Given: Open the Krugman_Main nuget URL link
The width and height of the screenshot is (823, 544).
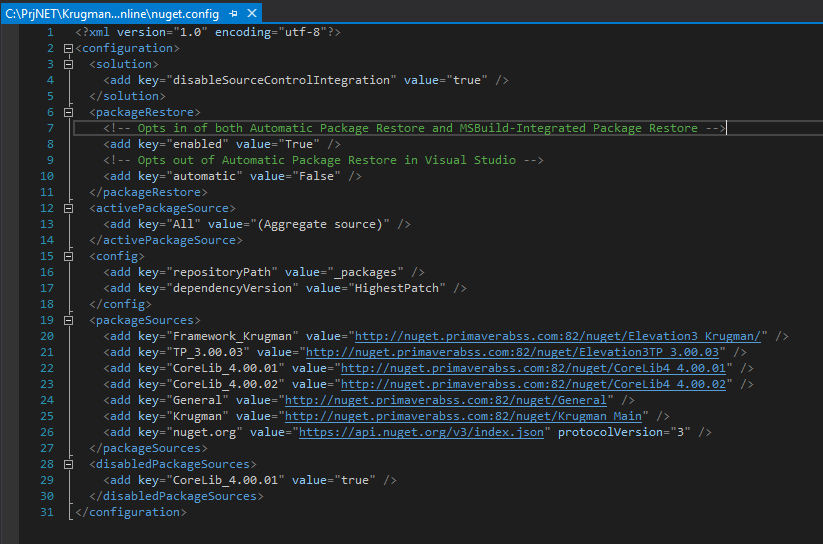Looking at the screenshot, I should (x=463, y=416).
